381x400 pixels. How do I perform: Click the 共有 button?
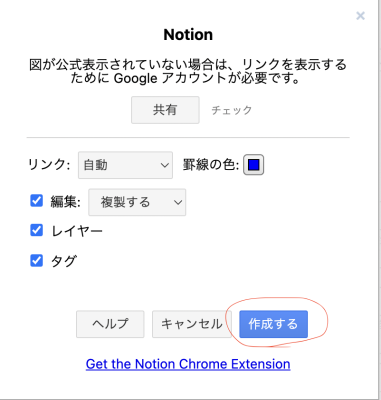165,110
